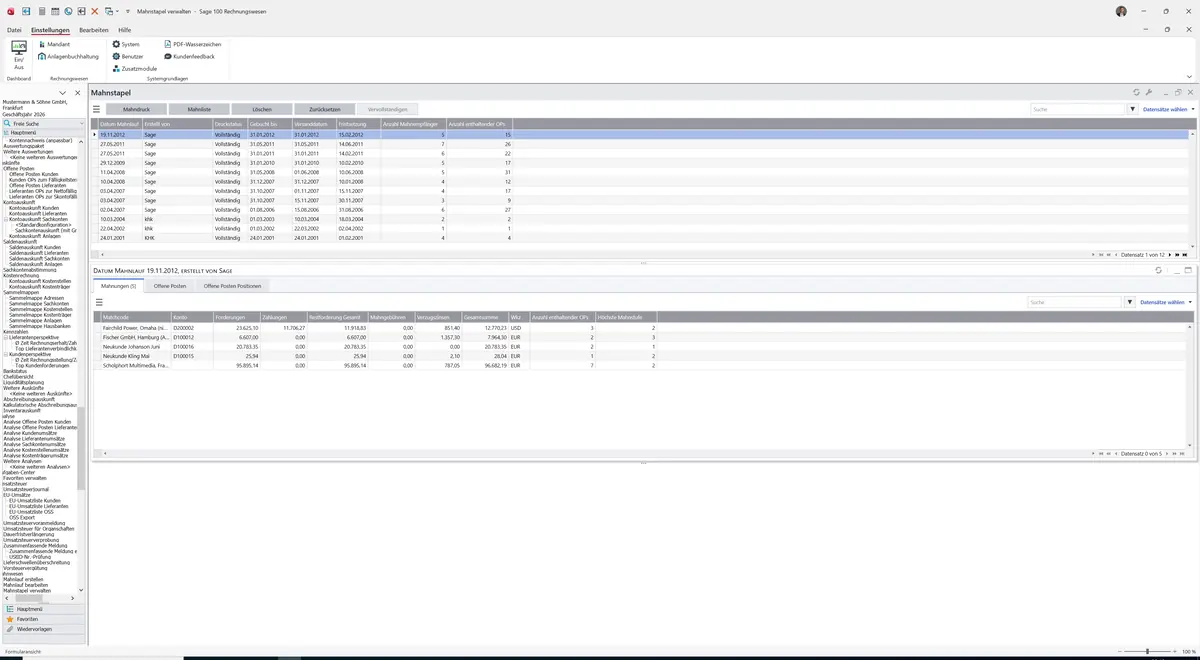Expand the upper Datensätze wählen dropdown
The height and width of the screenshot is (660, 1200).
(x=1168, y=109)
